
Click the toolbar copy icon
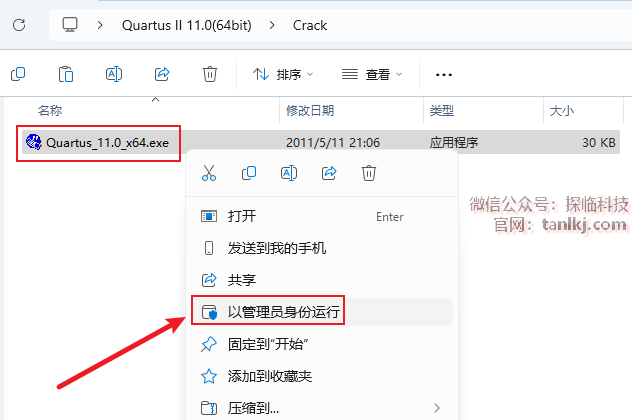tap(18, 74)
